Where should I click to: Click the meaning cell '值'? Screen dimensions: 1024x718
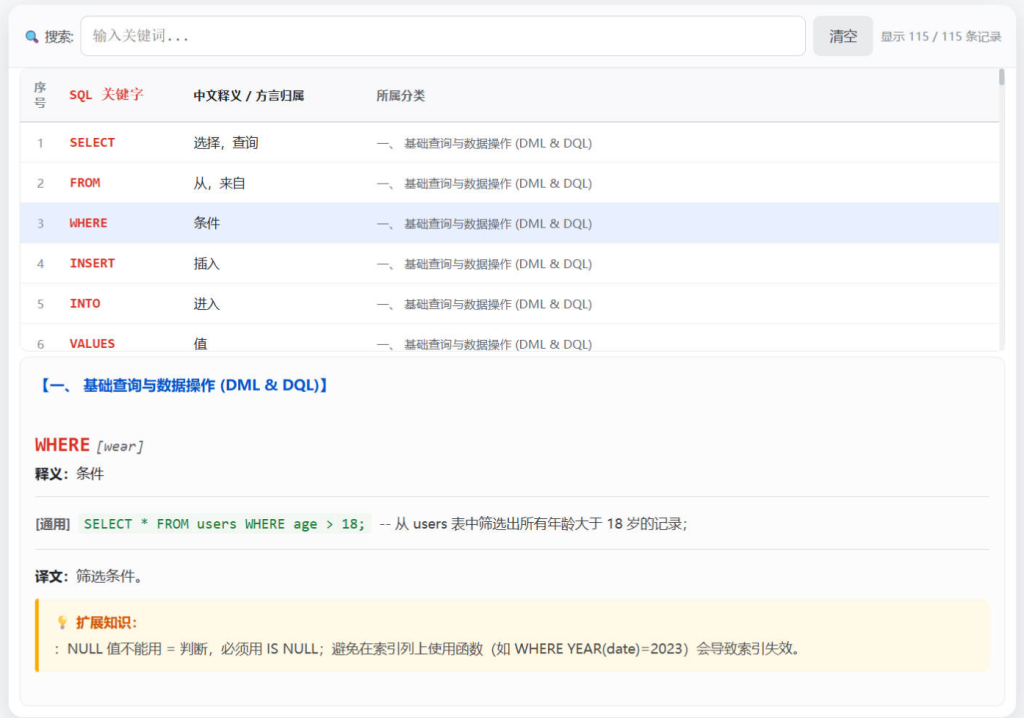[x=200, y=344]
